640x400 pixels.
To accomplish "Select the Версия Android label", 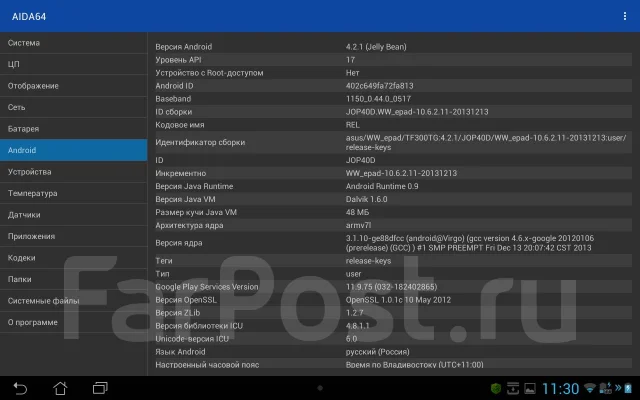I will pos(184,47).
